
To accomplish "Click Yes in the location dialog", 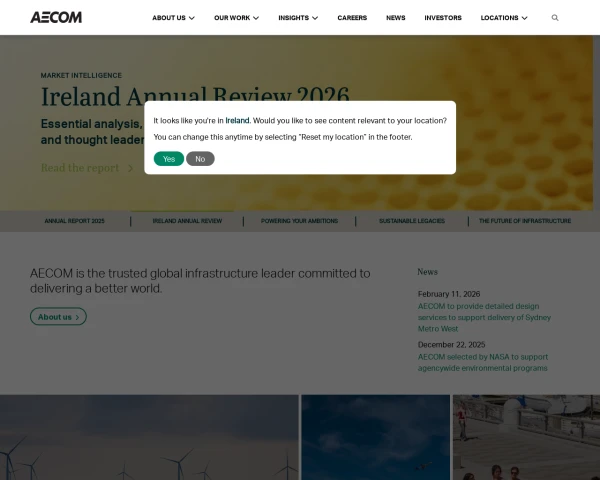I will pos(169,158).
